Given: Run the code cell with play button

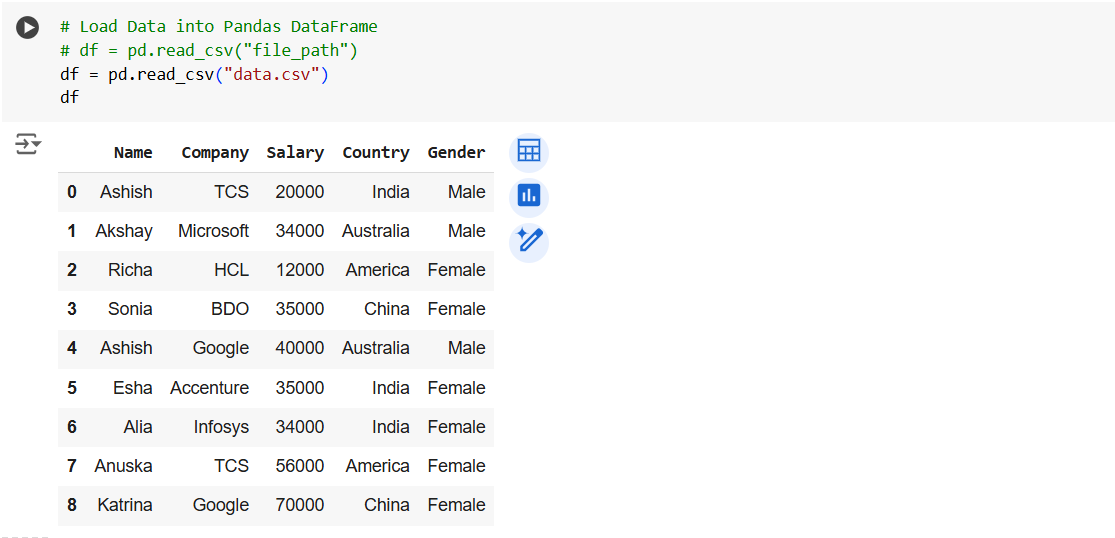Looking at the screenshot, I should click(28, 28).
